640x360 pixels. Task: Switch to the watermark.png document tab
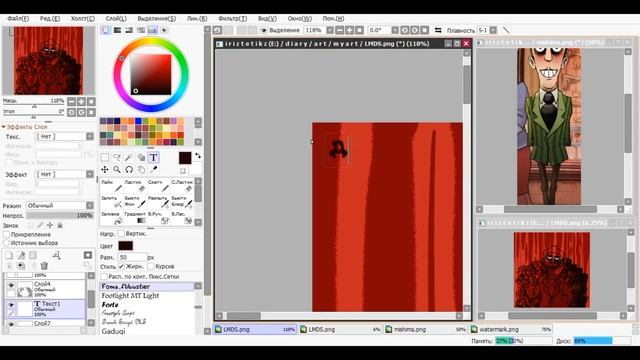(510, 329)
